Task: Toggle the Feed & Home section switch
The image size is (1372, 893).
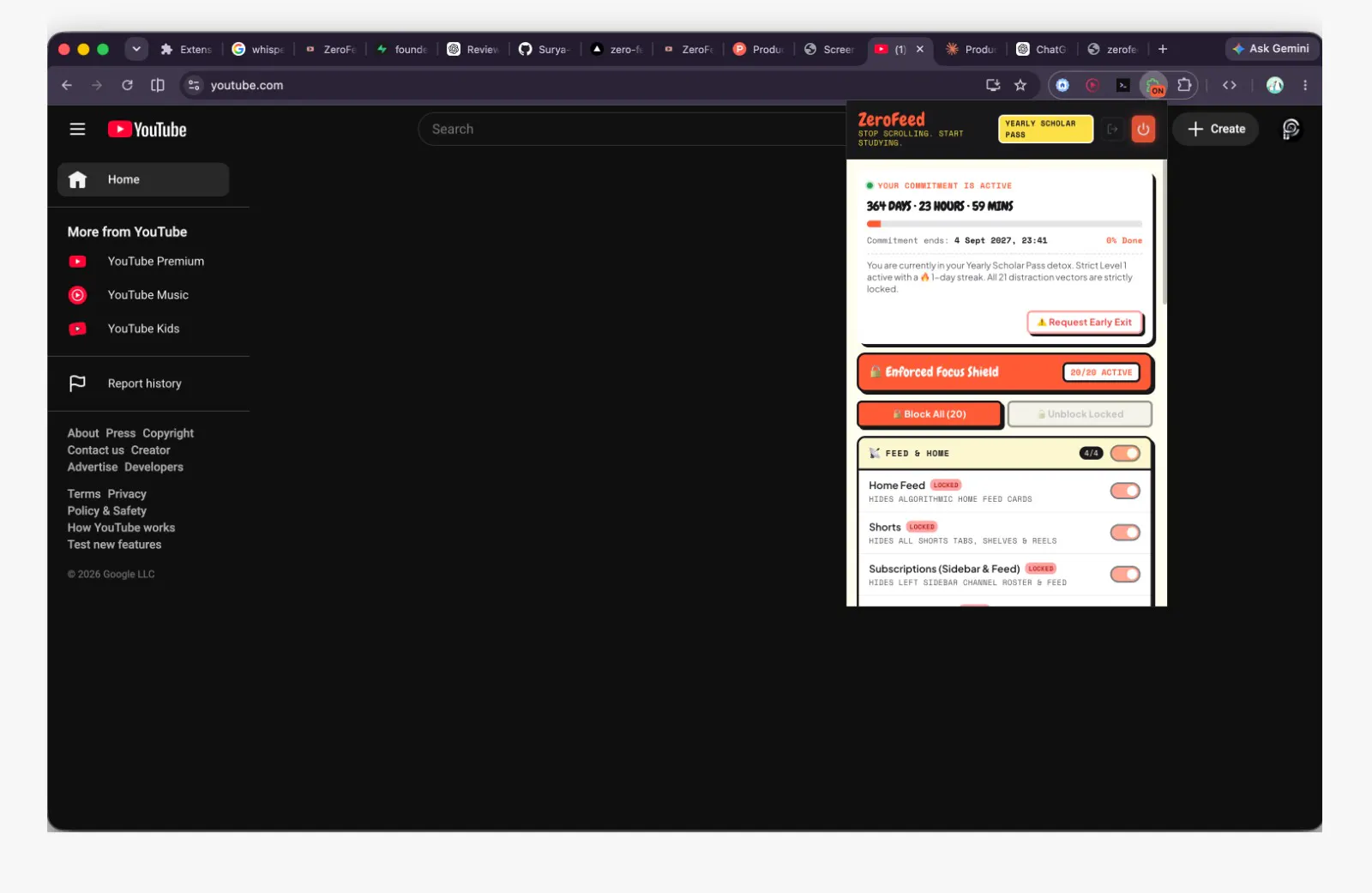Action: click(1125, 453)
